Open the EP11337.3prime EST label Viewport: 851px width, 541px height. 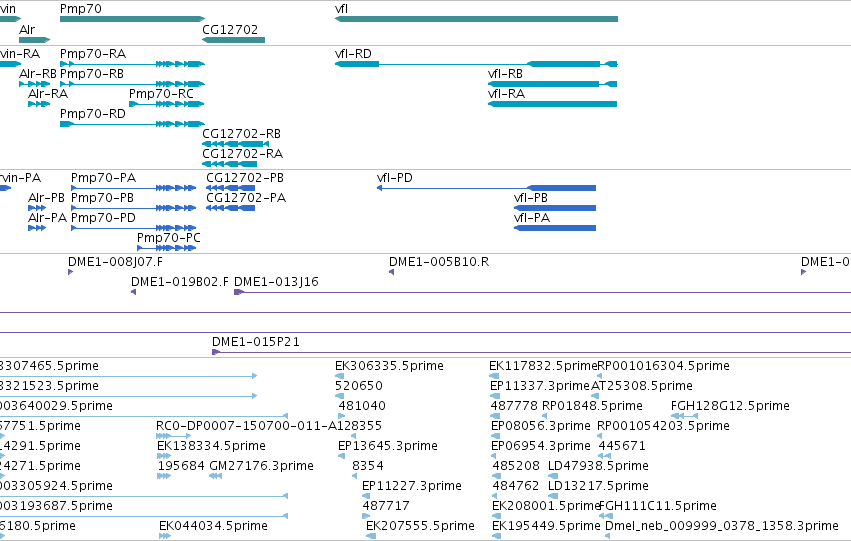tap(539, 386)
